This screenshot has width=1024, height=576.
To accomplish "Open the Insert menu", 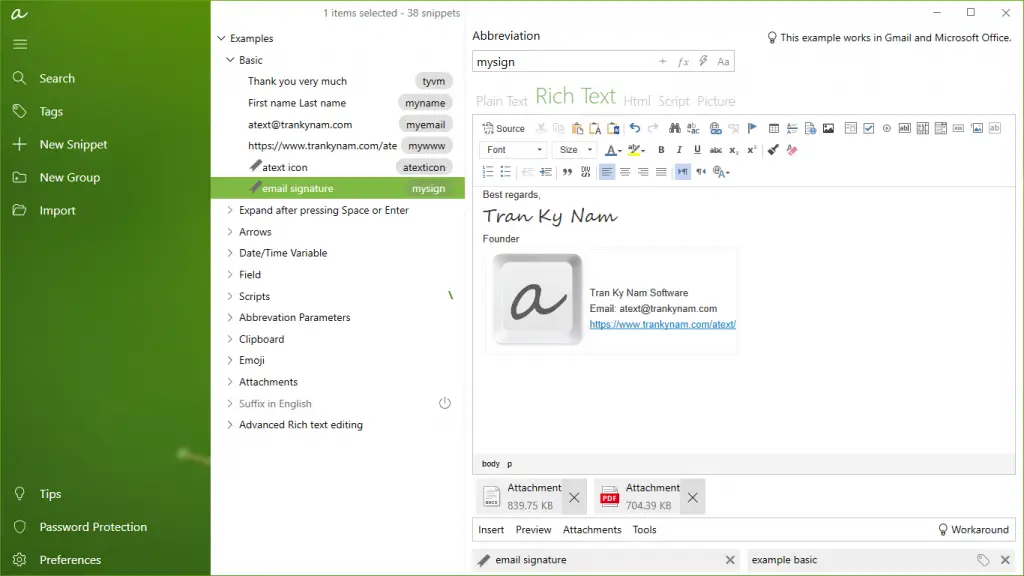I will coord(491,530).
